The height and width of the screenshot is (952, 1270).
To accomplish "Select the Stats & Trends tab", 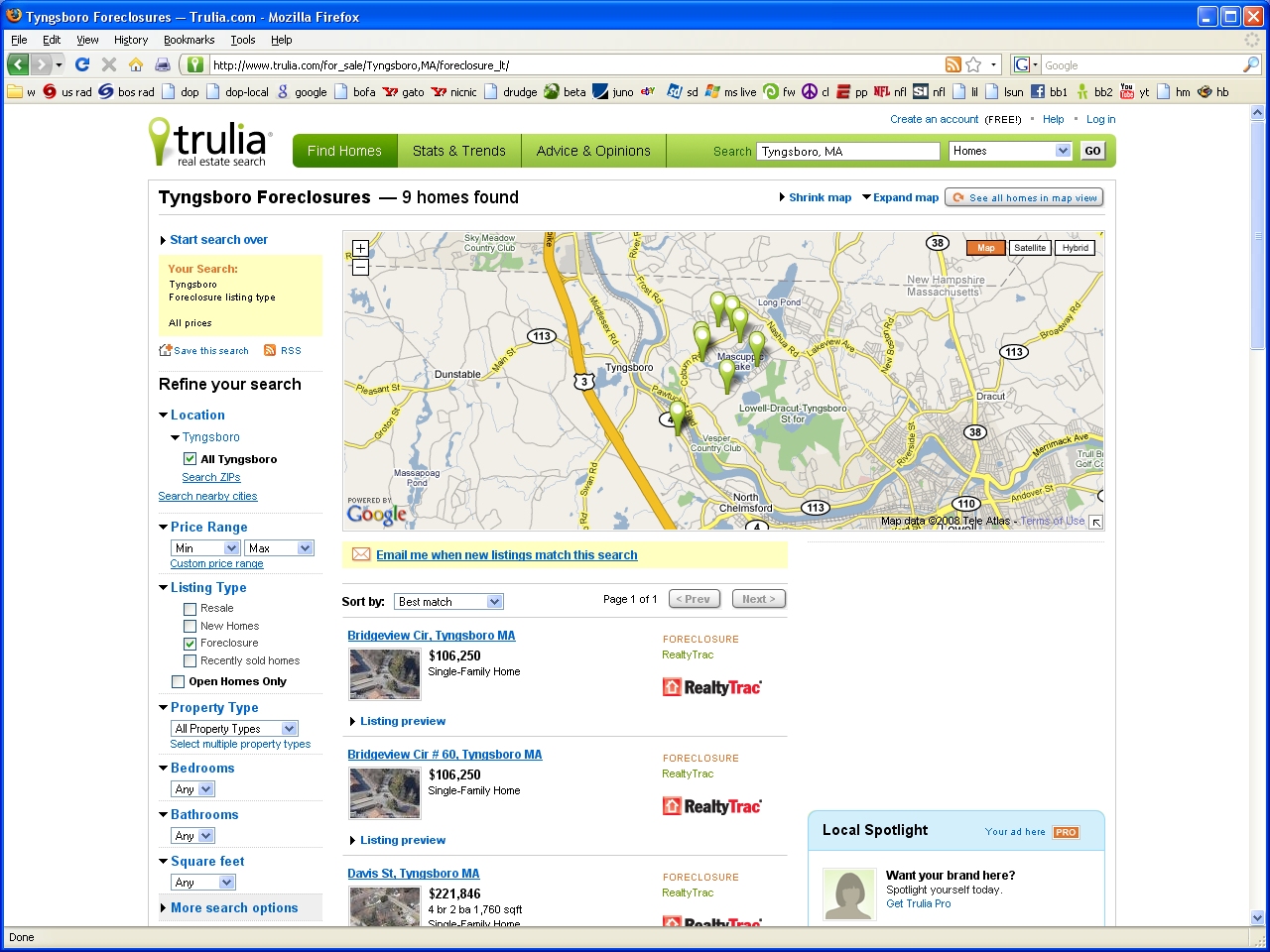I will coord(459,151).
